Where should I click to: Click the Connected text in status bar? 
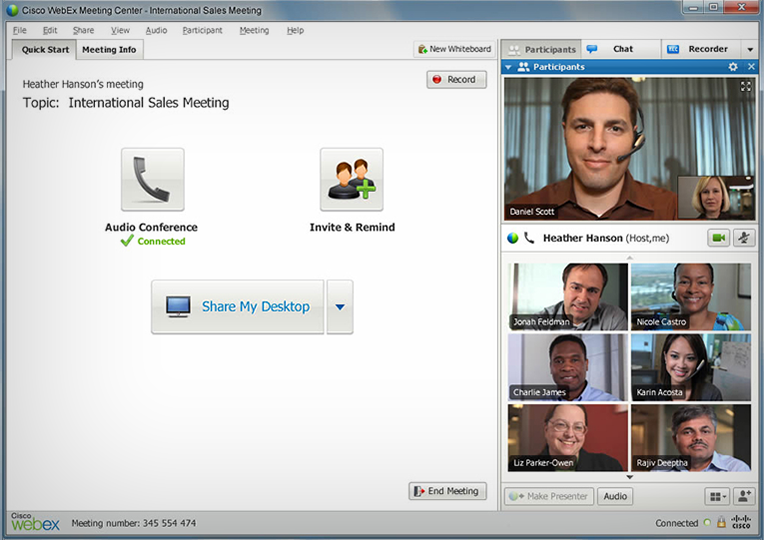676,523
